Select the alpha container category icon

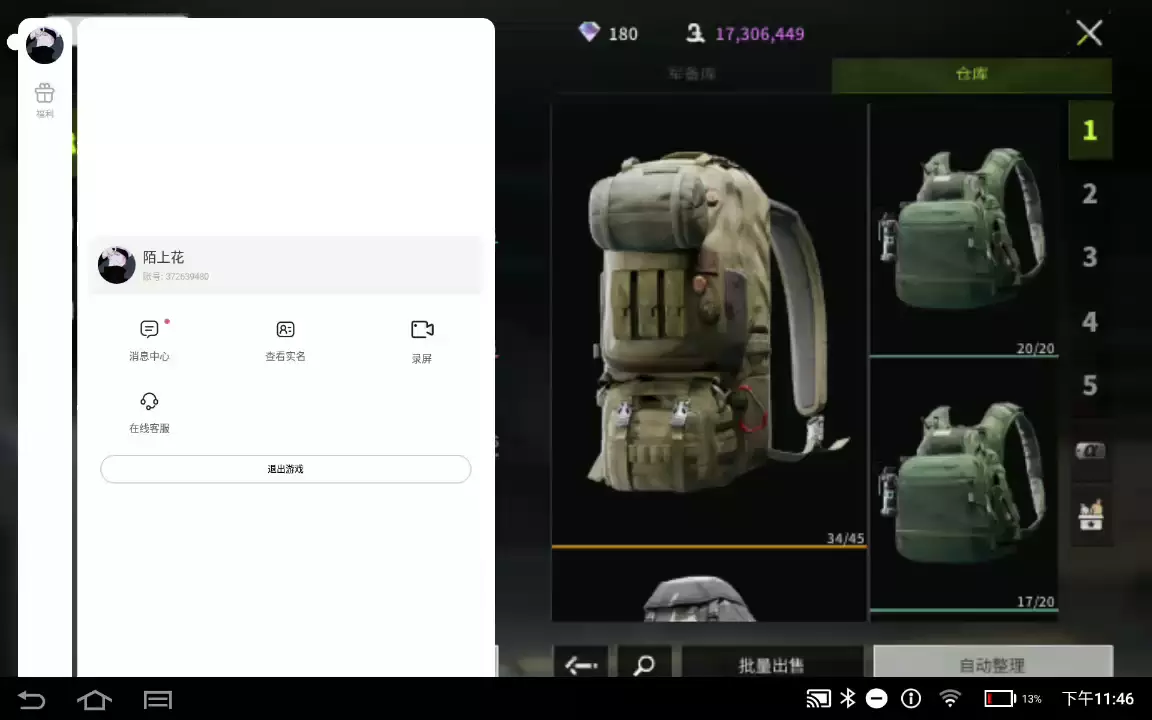click(1090, 451)
